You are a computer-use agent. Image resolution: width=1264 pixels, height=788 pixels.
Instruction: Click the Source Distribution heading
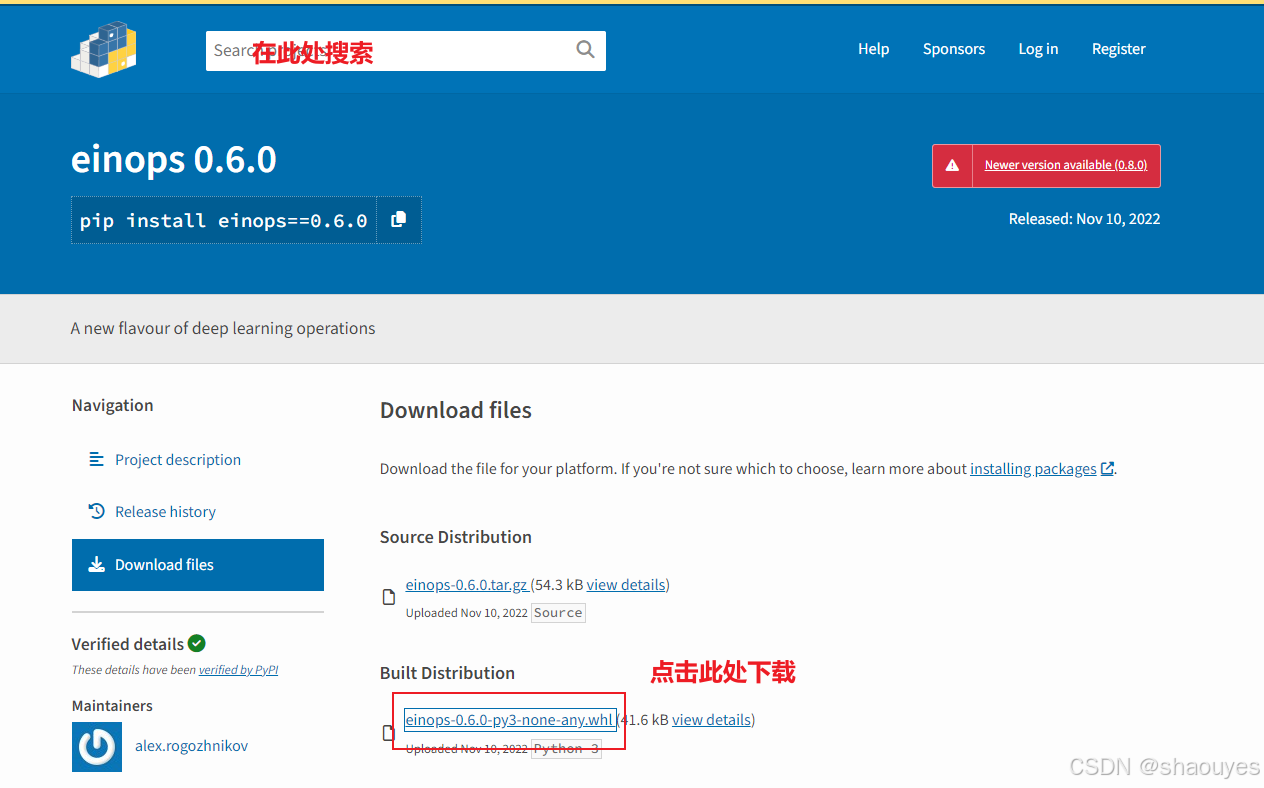456,537
